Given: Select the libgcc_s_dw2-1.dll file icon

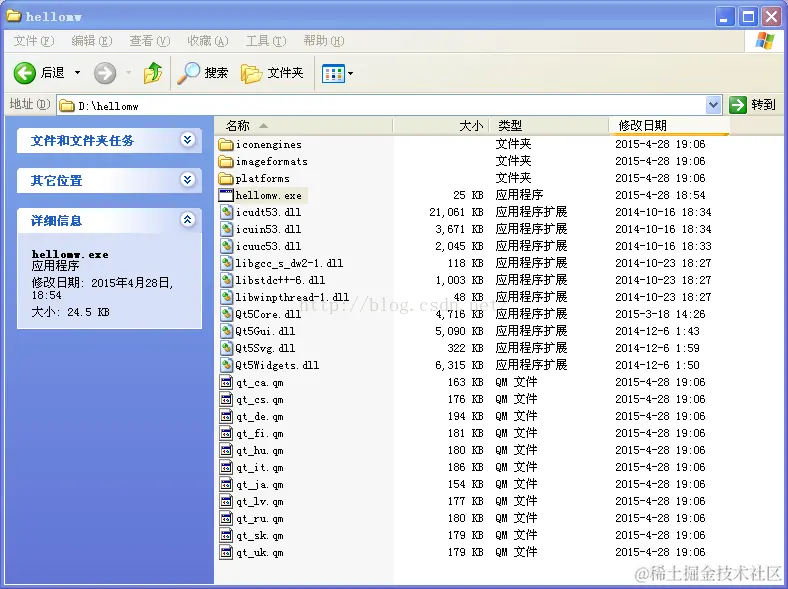Looking at the screenshot, I should tap(226, 263).
